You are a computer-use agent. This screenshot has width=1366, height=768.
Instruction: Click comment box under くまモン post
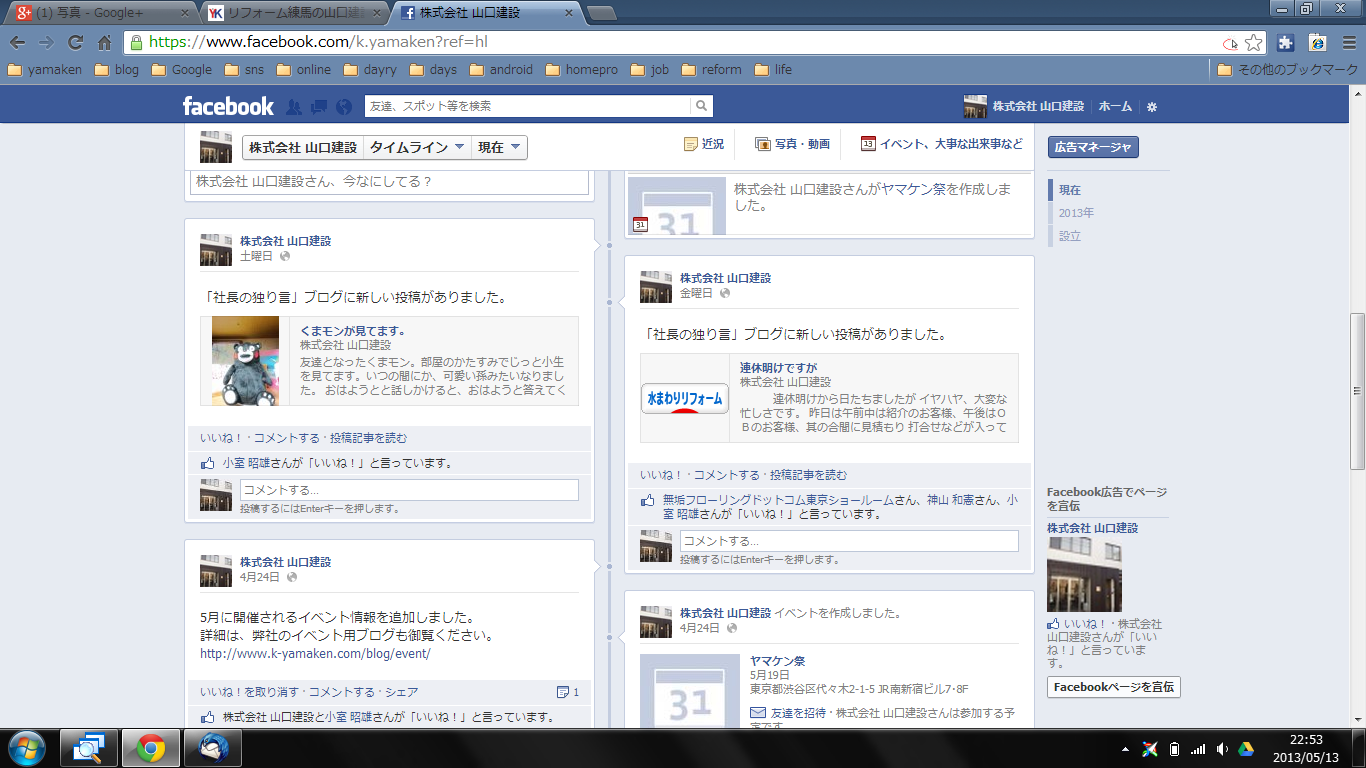(409, 490)
